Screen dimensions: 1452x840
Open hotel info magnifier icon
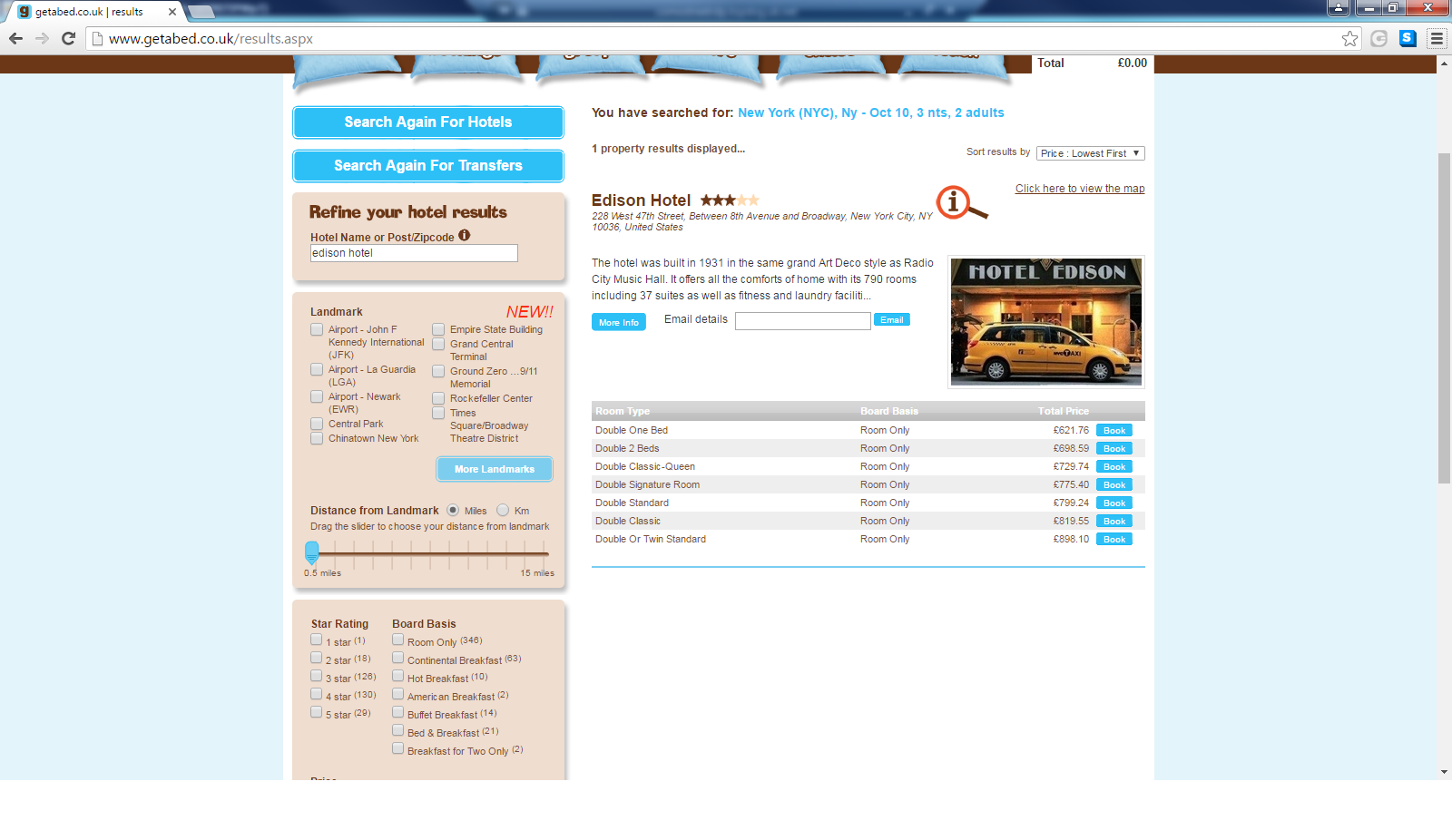(x=961, y=202)
